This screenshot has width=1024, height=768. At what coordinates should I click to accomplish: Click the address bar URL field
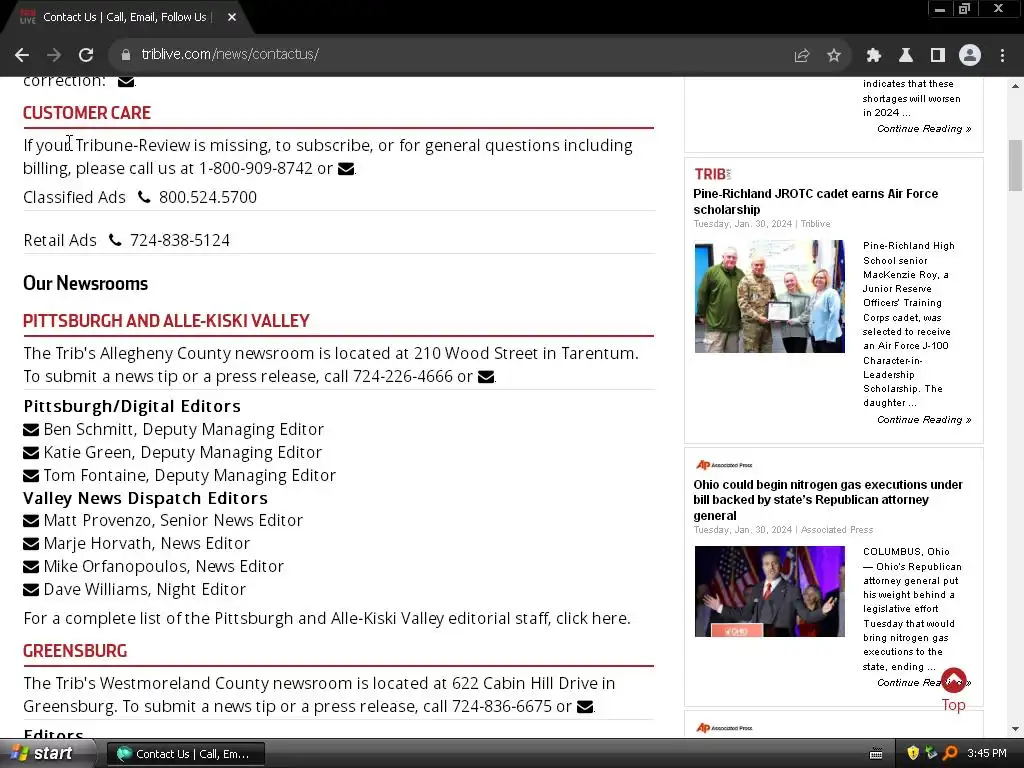pos(457,55)
